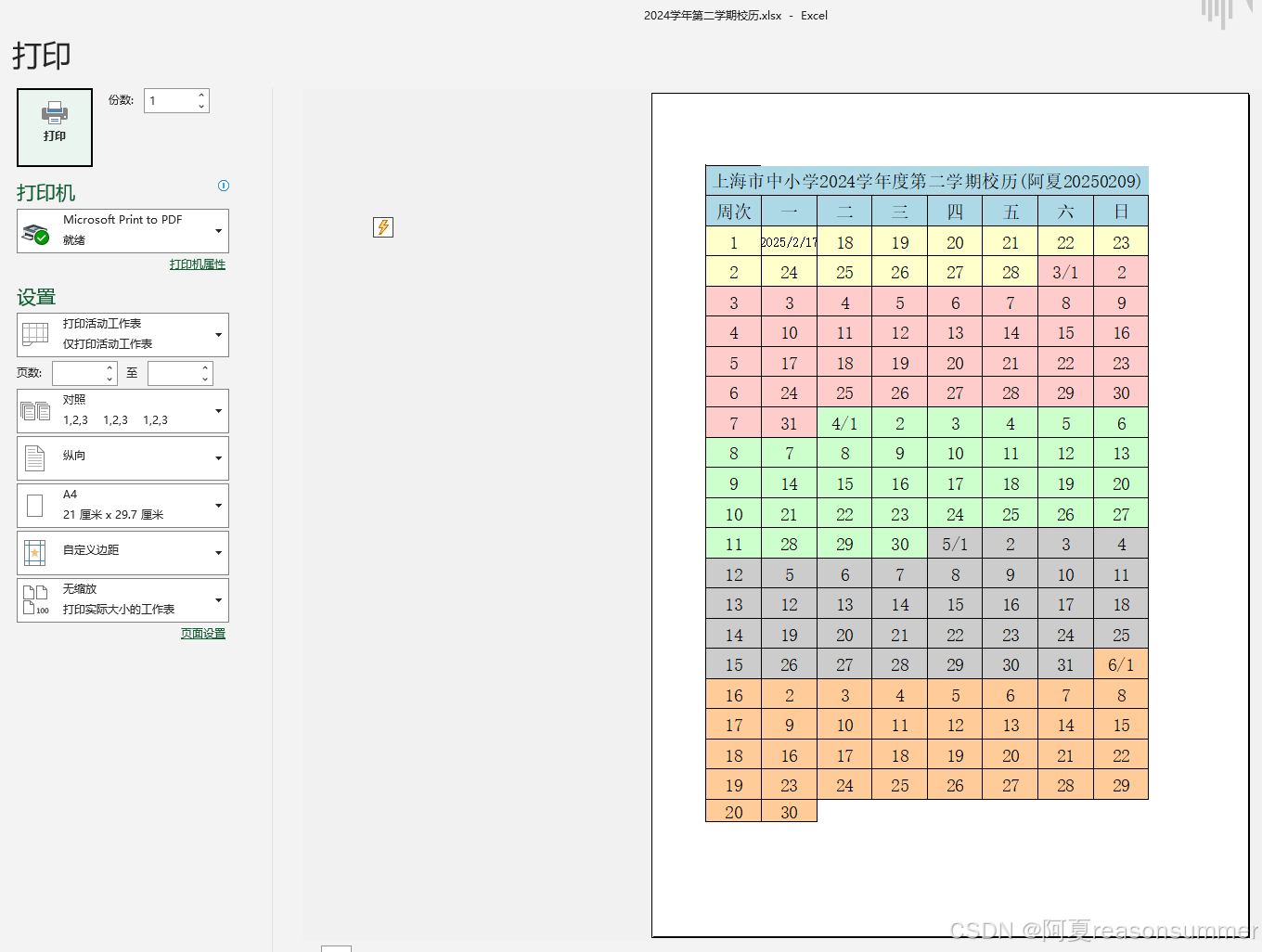
Task: Click the collated pages icon
Action: click(35, 411)
